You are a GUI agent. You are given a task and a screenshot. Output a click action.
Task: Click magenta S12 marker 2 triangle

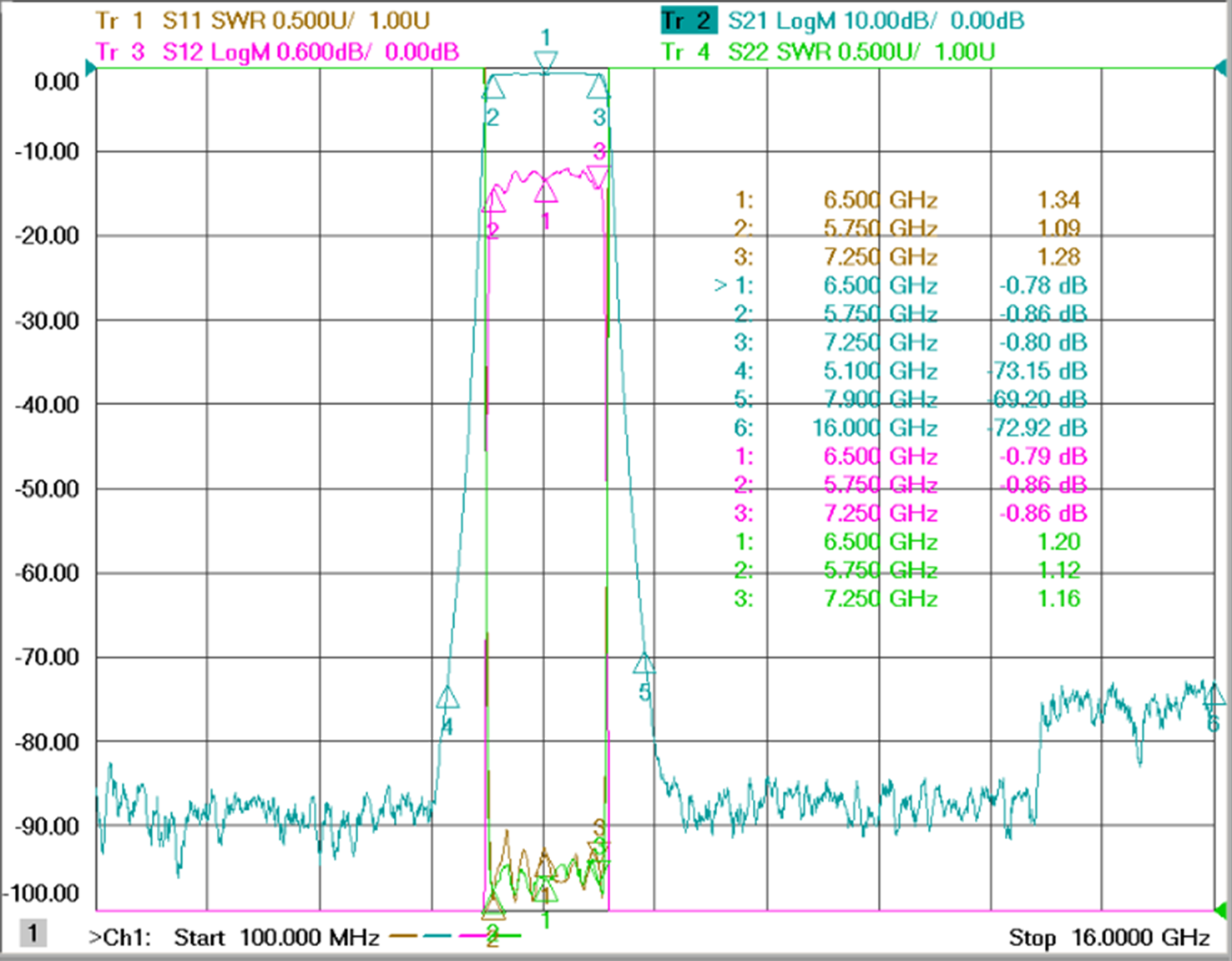[493, 200]
